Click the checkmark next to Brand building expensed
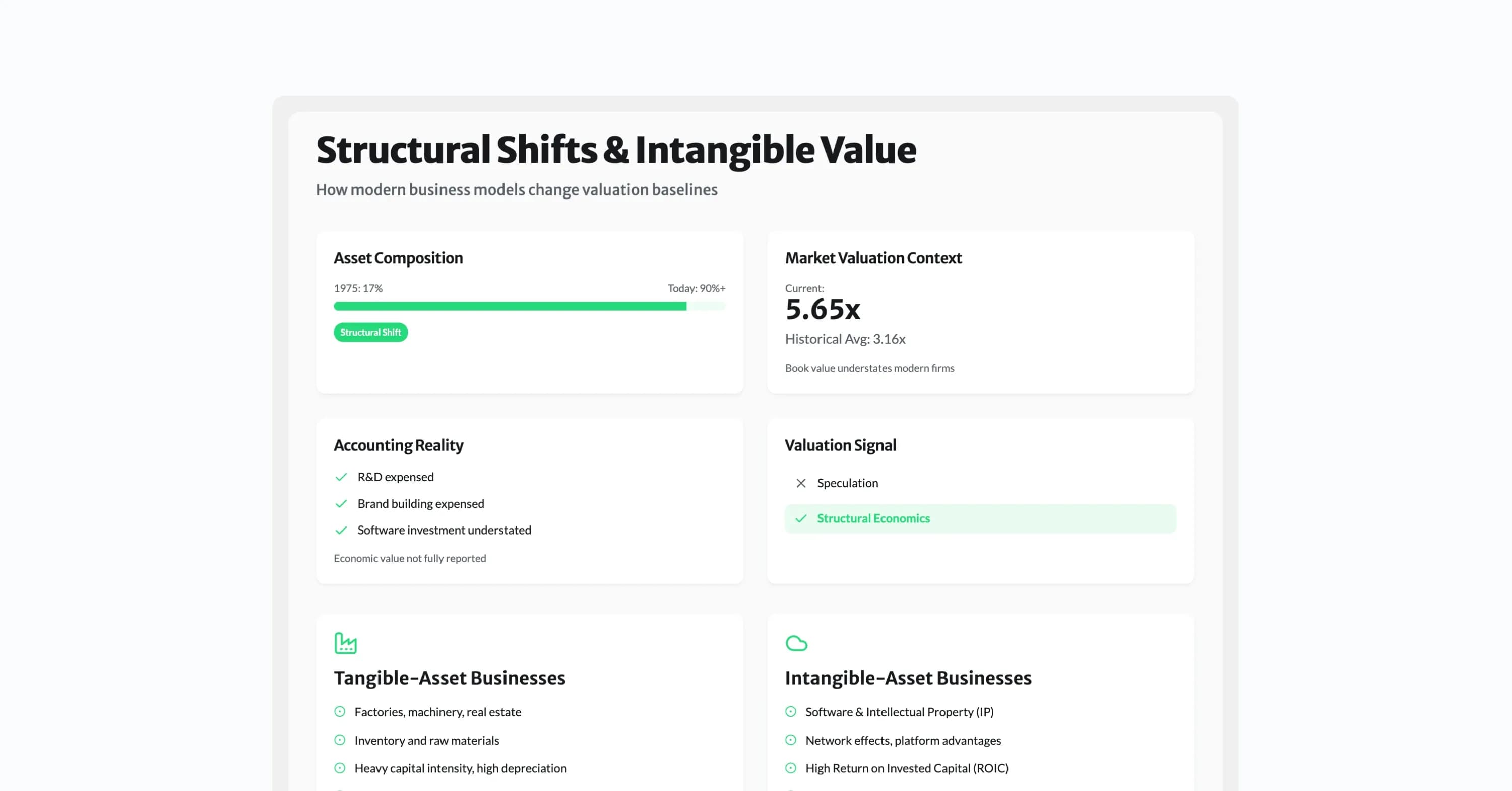 (341, 503)
